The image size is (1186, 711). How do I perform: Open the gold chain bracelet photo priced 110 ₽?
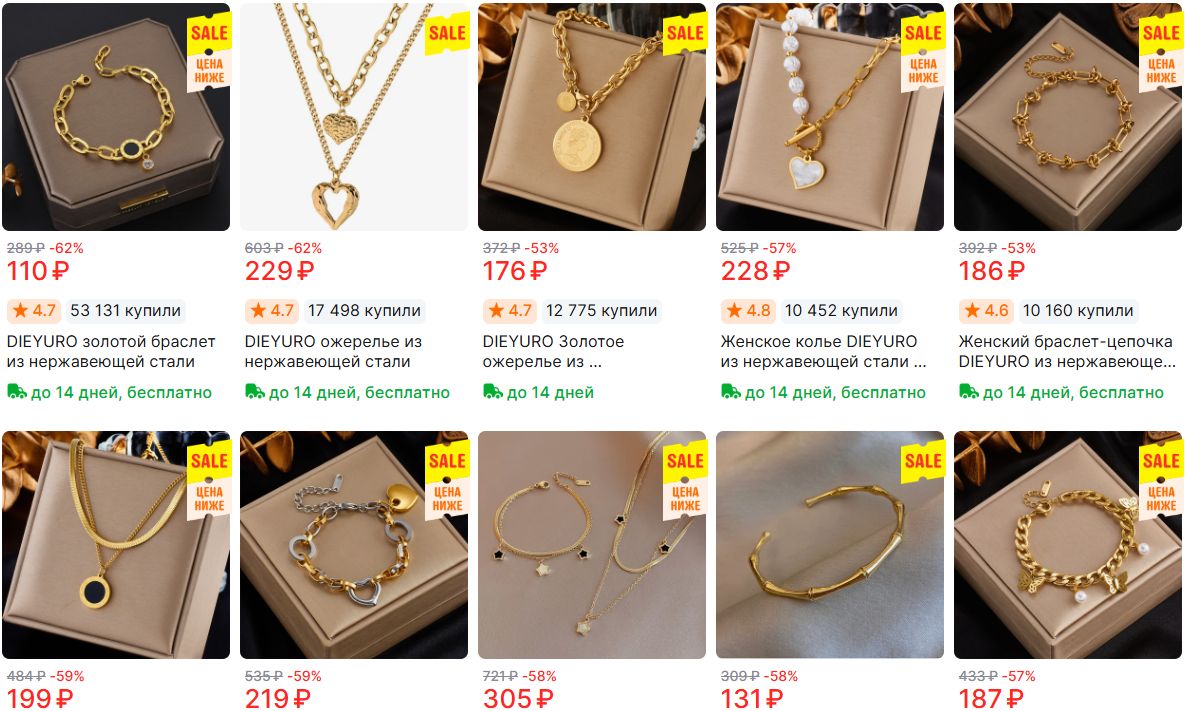pyautogui.click(x=116, y=117)
